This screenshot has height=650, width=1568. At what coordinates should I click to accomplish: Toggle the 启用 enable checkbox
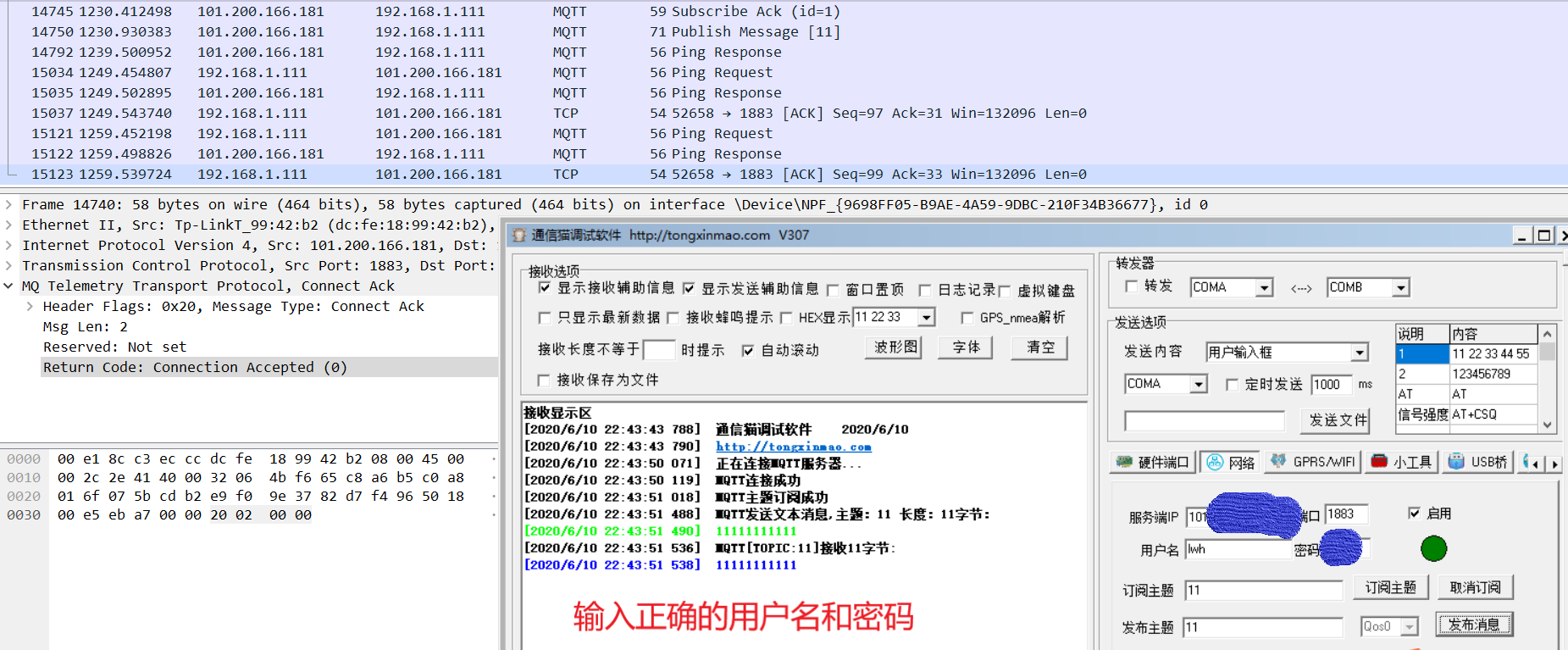click(x=1414, y=513)
